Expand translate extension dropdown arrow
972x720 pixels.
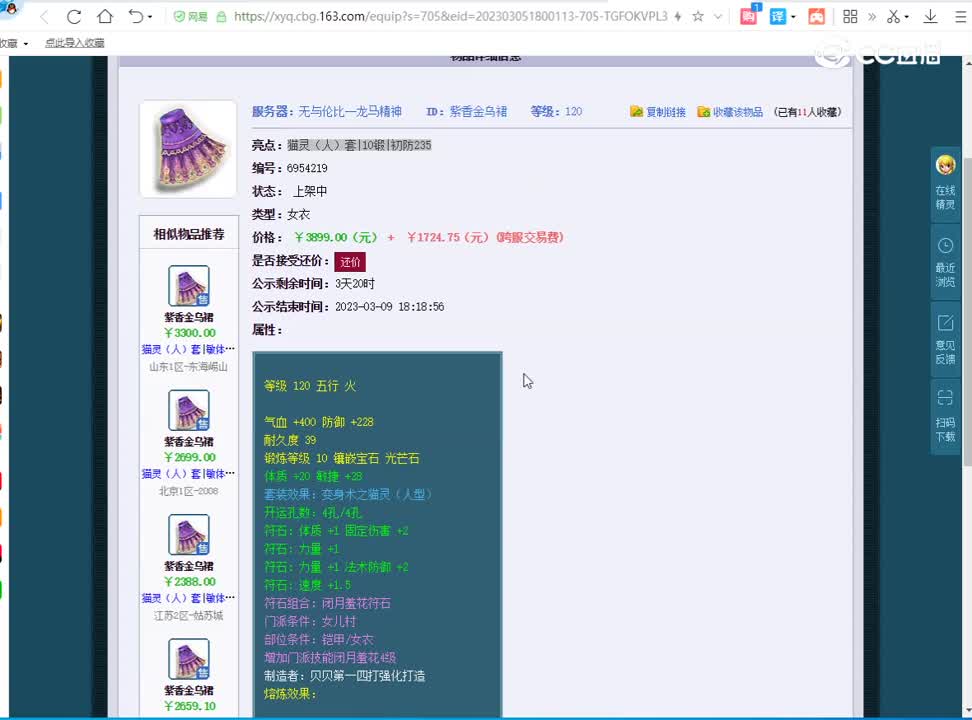coord(793,17)
